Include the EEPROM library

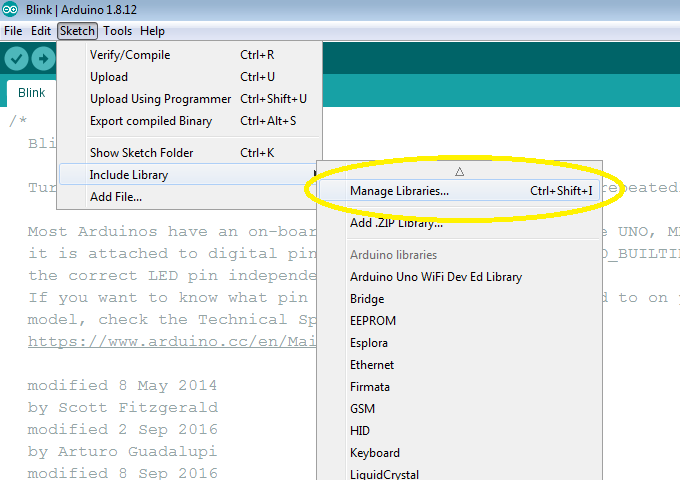372,321
